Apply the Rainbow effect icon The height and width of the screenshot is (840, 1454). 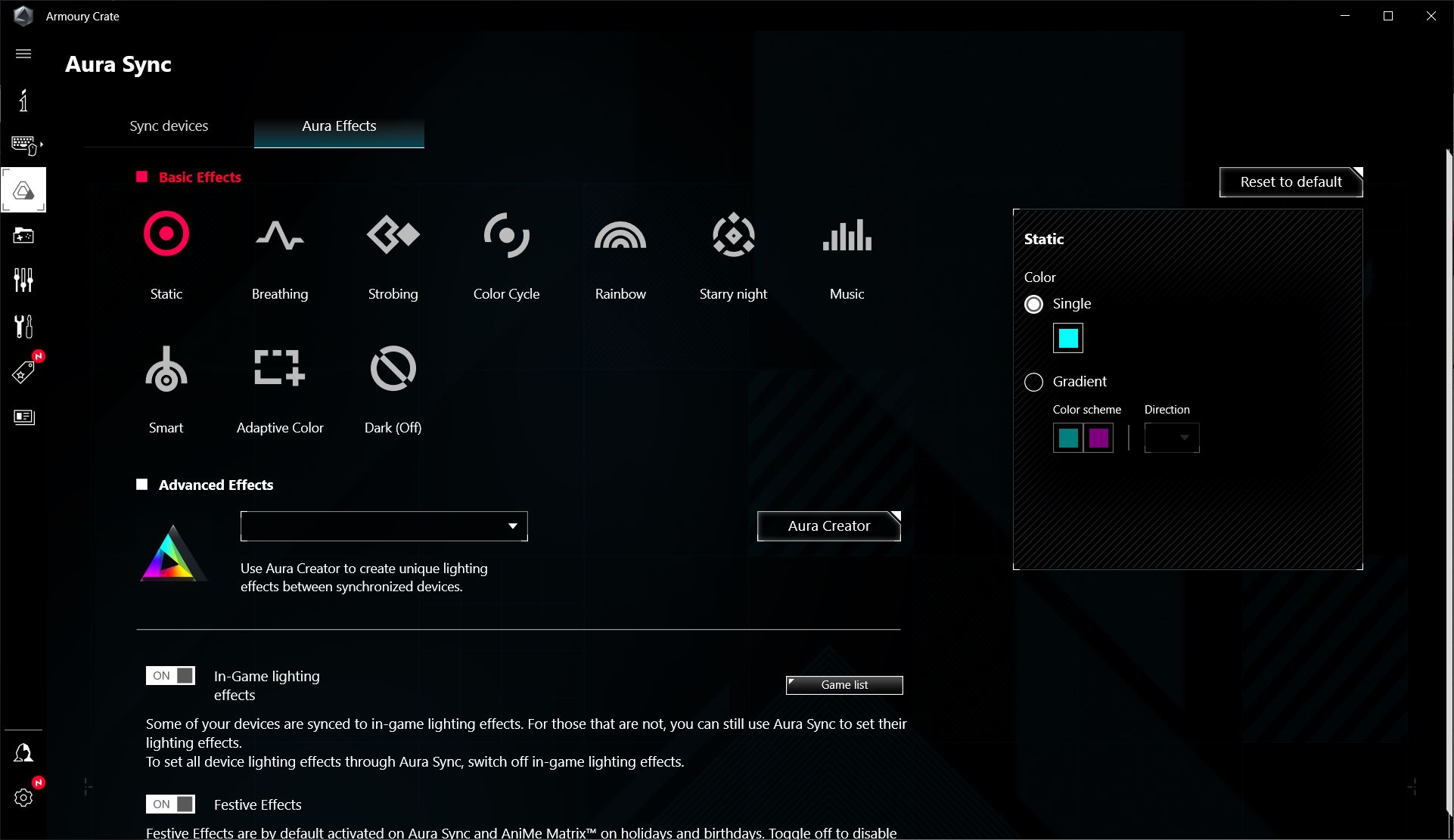coord(620,235)
